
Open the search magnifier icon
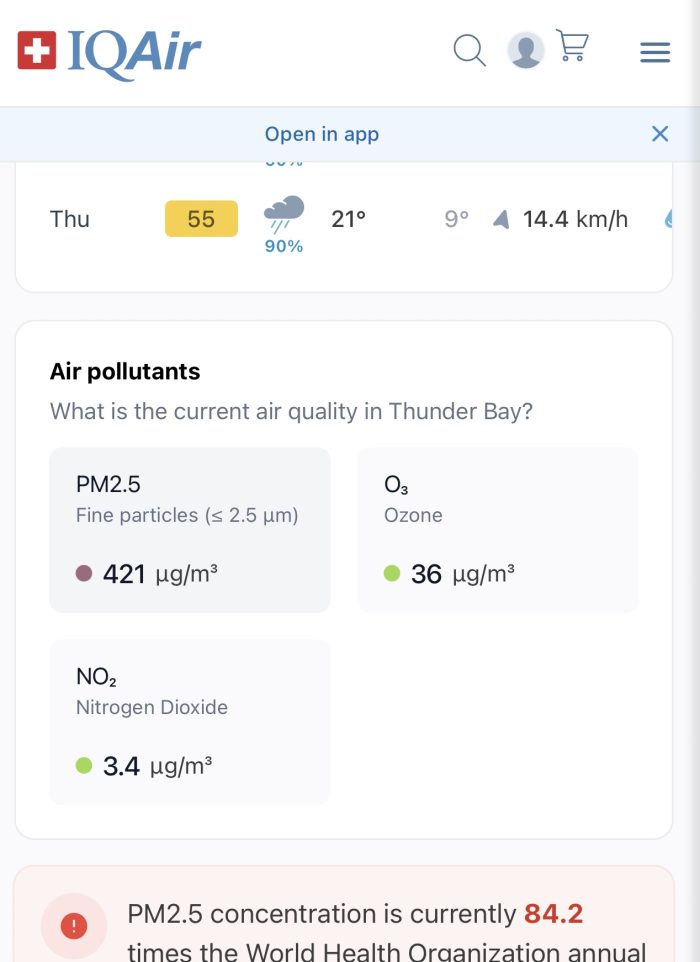pos(469,50)
